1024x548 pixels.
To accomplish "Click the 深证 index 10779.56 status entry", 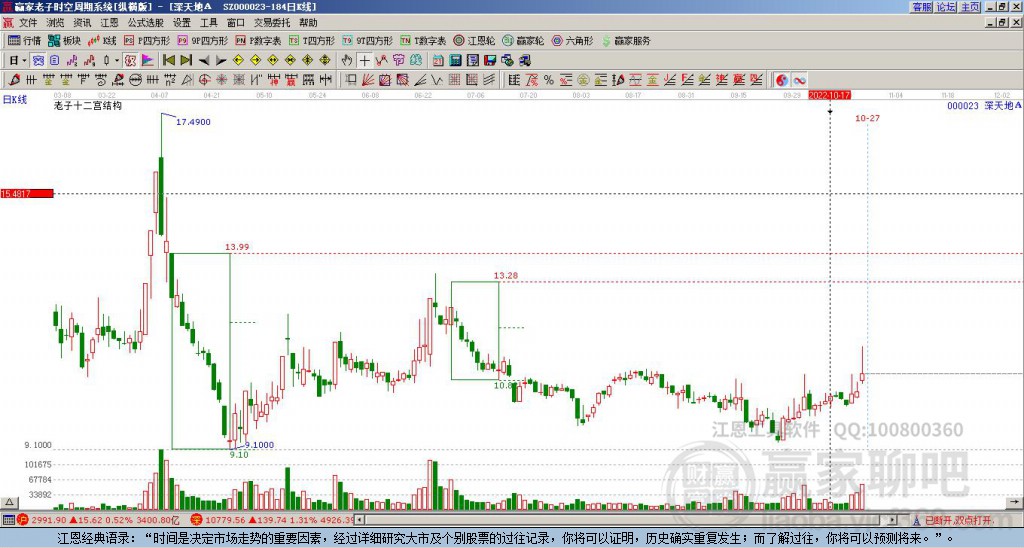I will 272,521.
